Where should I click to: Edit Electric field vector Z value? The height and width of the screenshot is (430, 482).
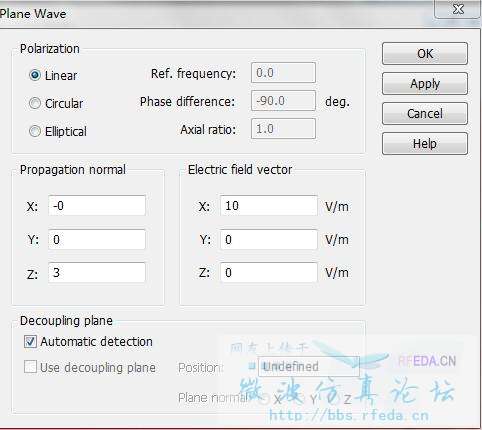point(269,273)
